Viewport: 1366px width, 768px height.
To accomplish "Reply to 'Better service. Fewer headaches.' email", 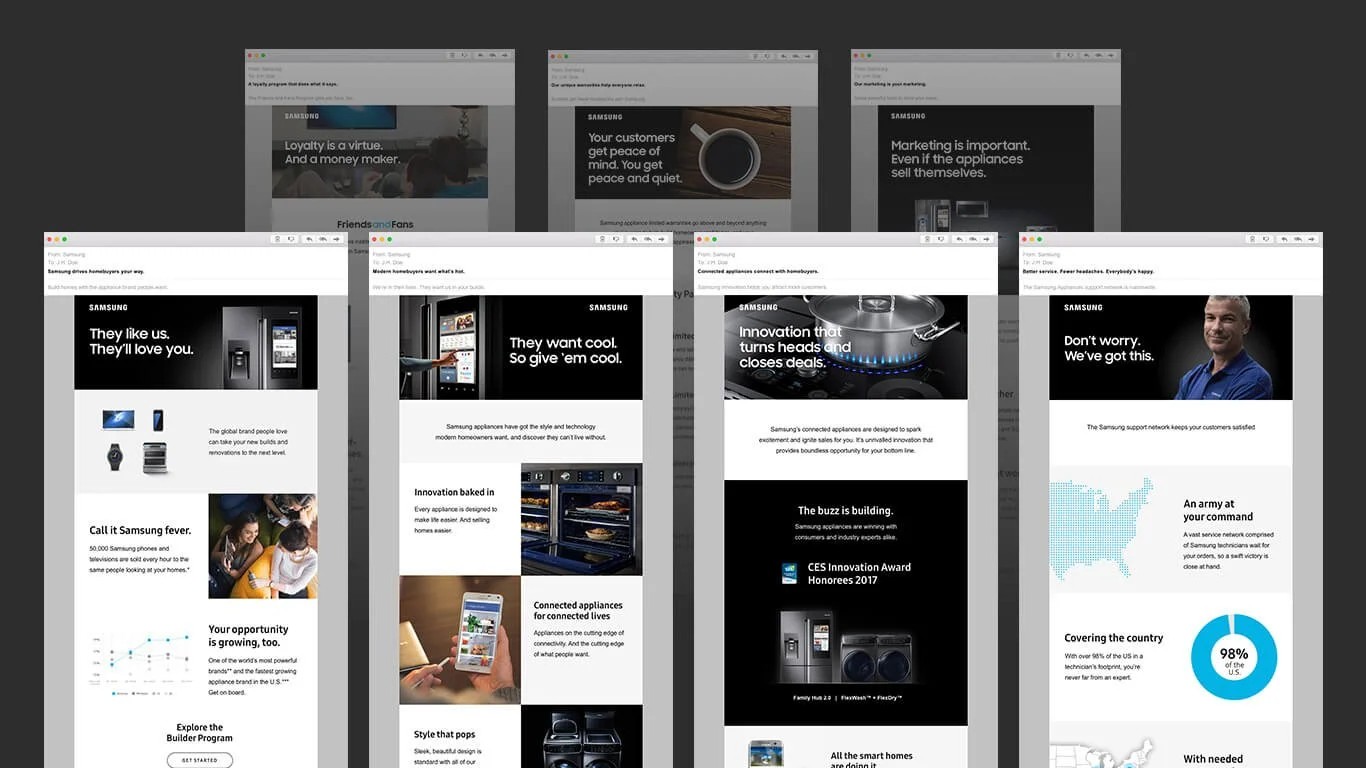I will tap(1284, 239).
